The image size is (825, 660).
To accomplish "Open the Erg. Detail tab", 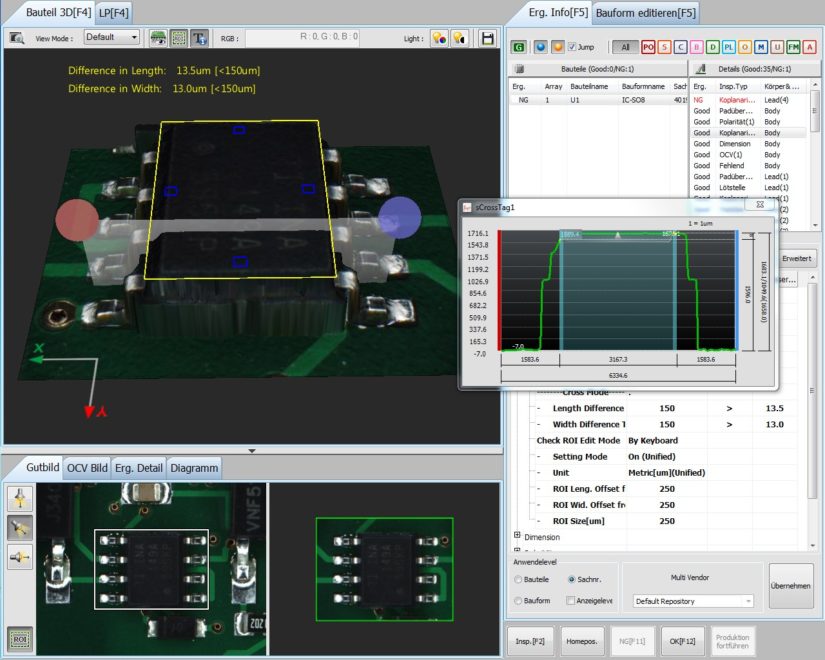I will pyautogui.click(x=139, y=468).
